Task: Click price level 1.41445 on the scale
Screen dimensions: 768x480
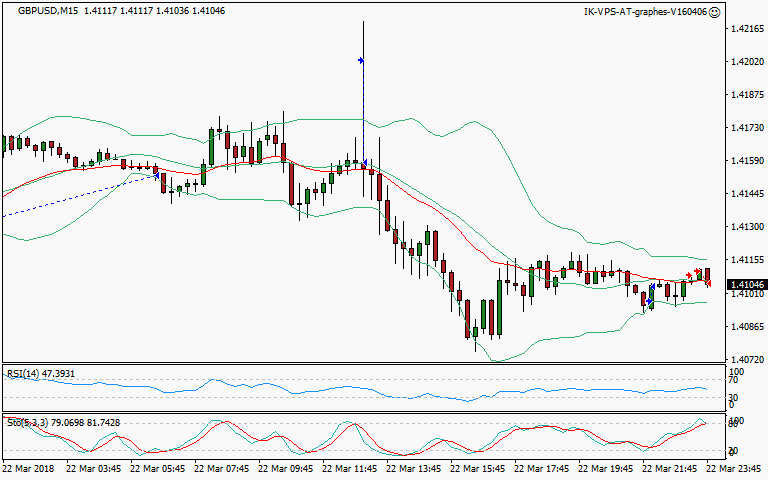Action: click(747, 194)
